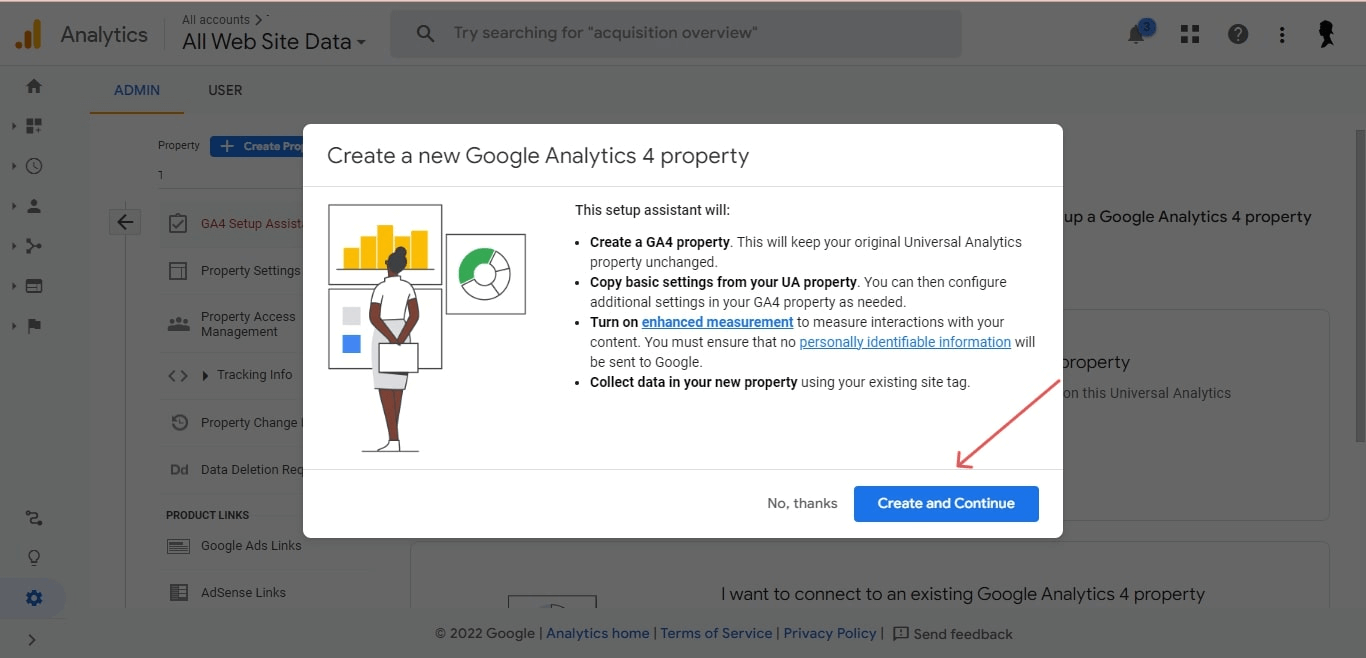Open Audience reports person icon

pyautogui.click(x=34, y=206)
